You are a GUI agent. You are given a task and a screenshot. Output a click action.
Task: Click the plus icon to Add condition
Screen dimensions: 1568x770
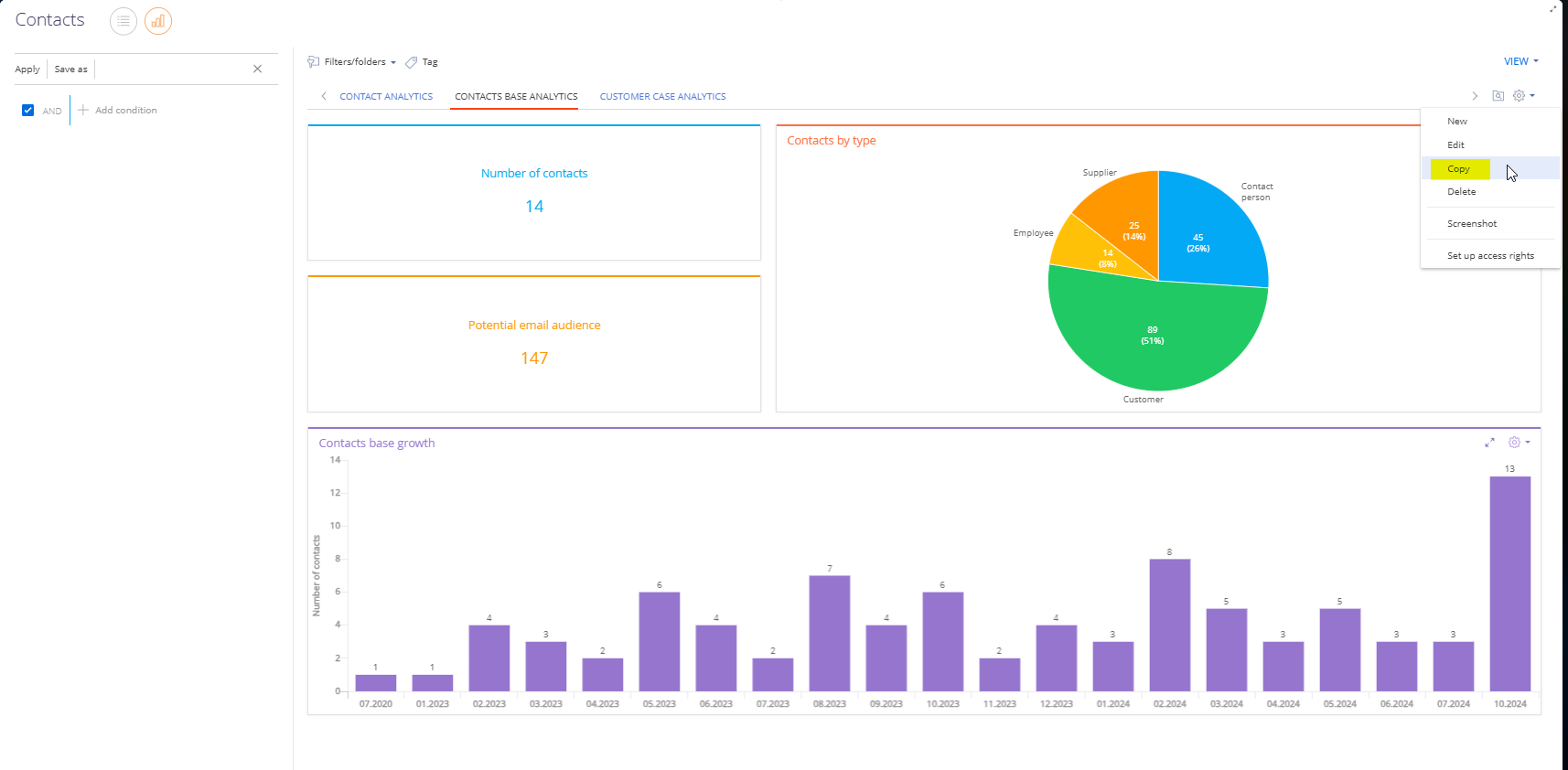click(x=83, y=110)
